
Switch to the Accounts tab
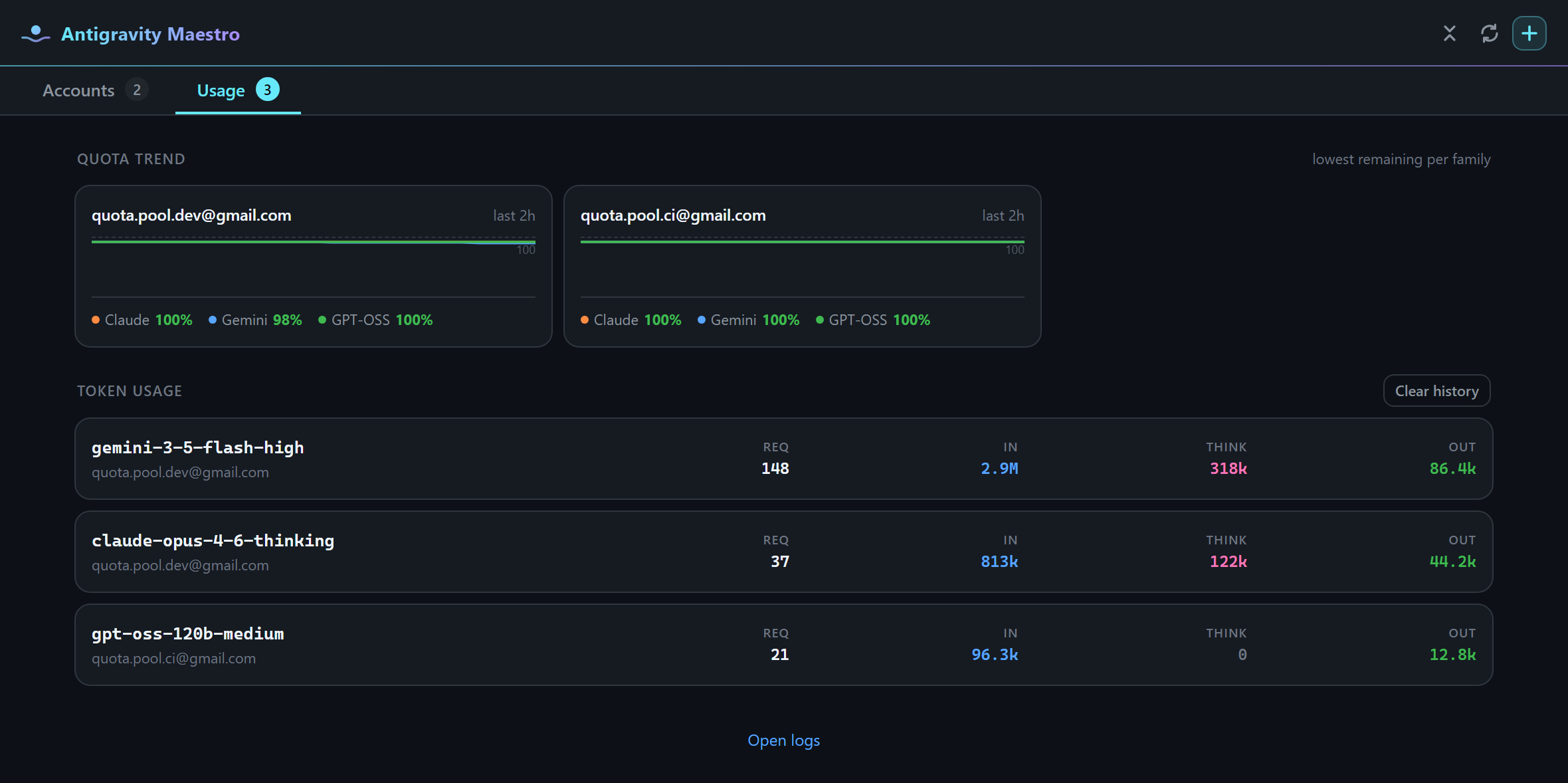[x=94, y=90]
